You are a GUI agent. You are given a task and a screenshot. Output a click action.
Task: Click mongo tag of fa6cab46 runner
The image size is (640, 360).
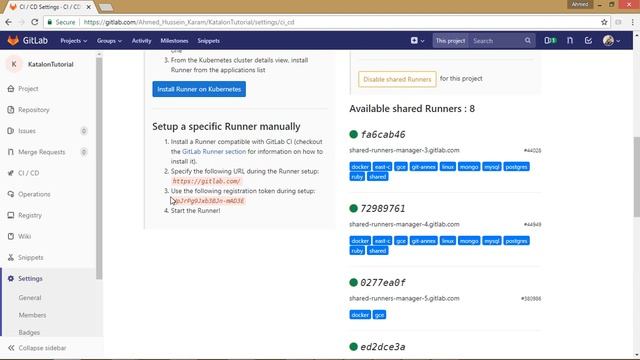point(469,167)
